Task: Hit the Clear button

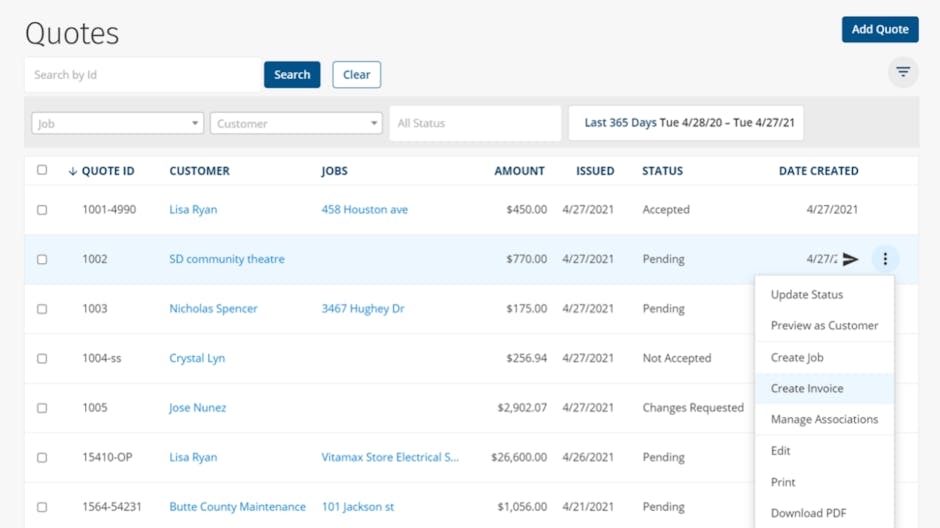Action: tap(356, 75)
